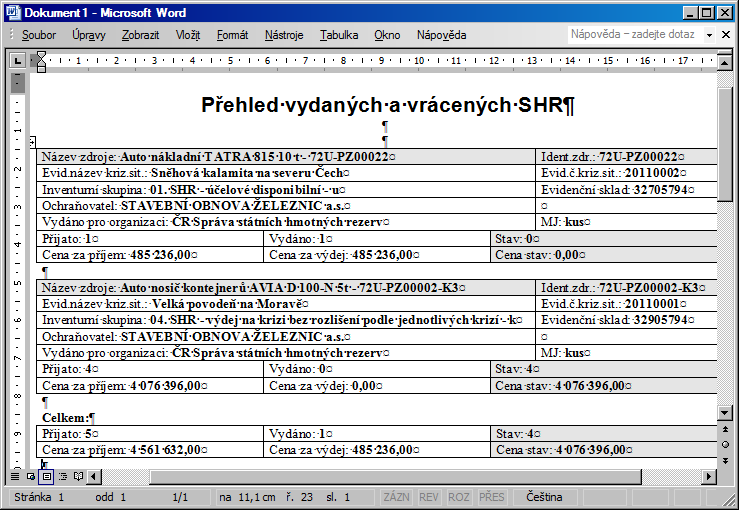739x510 pixels.
Task: Click cell Přijato 5 in totals
Action: [x=150, y=434]
